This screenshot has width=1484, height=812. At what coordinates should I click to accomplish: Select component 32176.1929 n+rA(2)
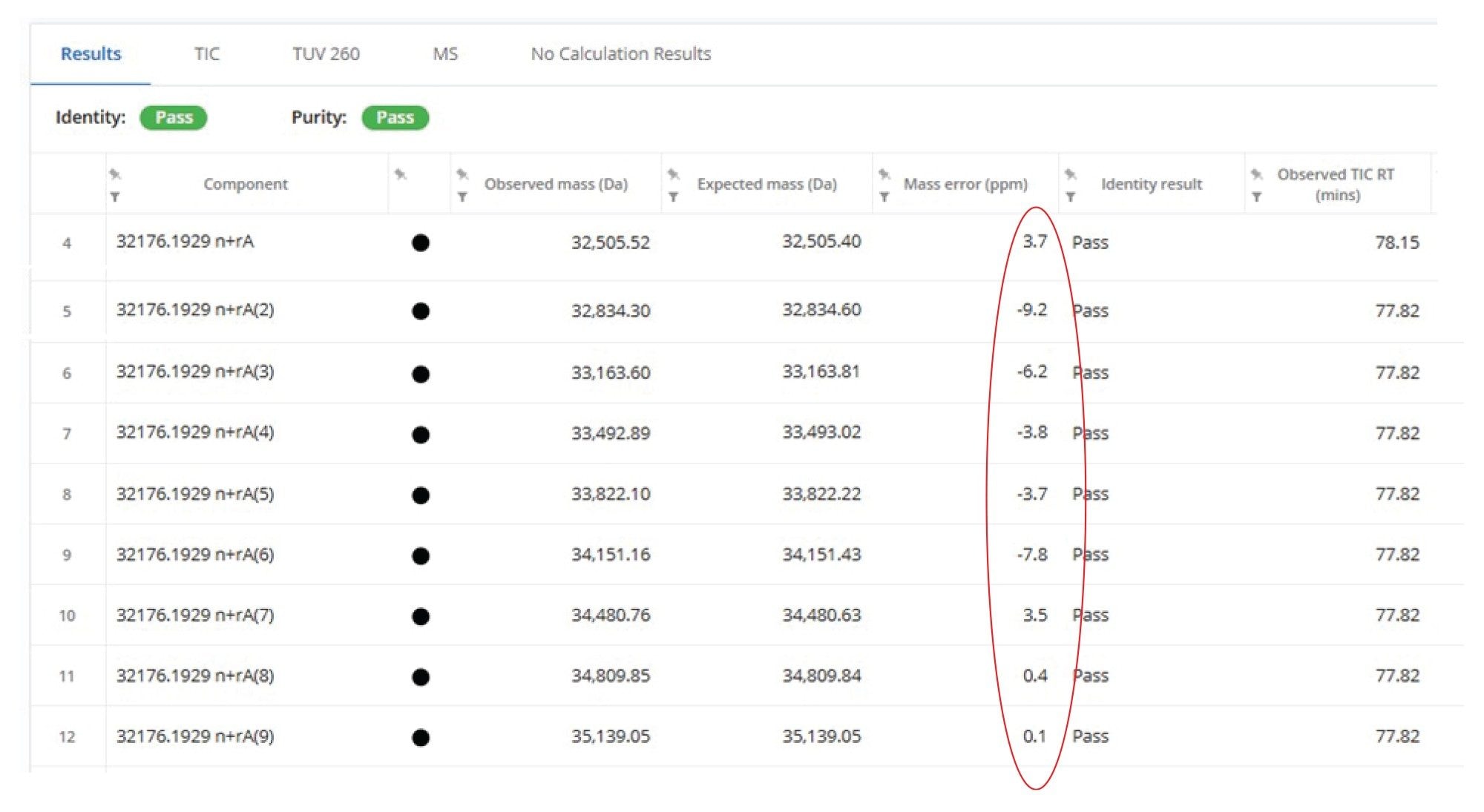pyautogui.click(x=195, y=309)
